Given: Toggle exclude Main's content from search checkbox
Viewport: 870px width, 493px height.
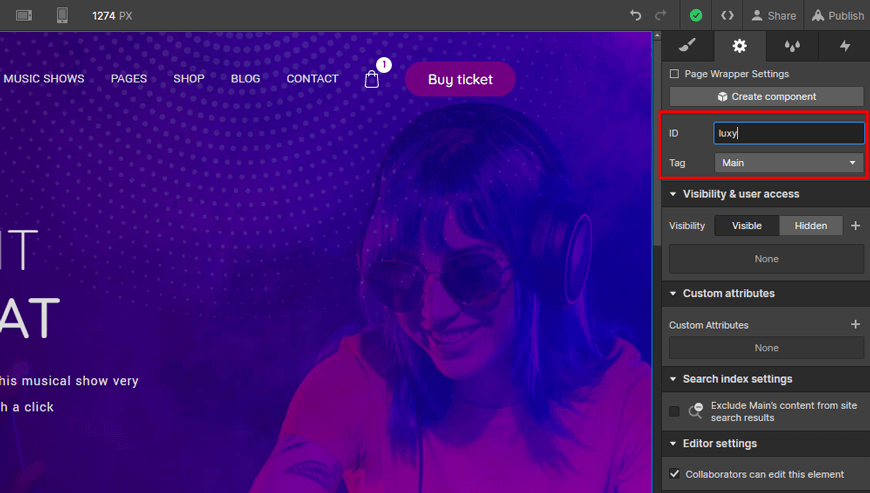Looking at the screenshot, I should [x=674, y=411].
